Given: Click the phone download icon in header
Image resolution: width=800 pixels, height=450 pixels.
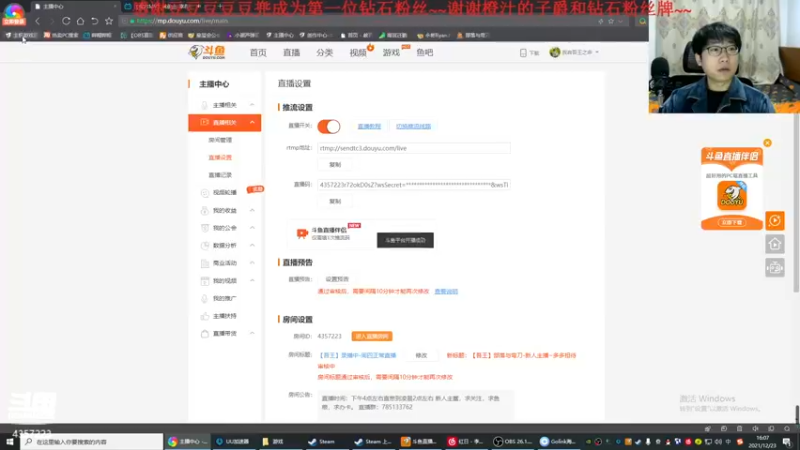Looking at the screenshot, I should pos(523,53).
